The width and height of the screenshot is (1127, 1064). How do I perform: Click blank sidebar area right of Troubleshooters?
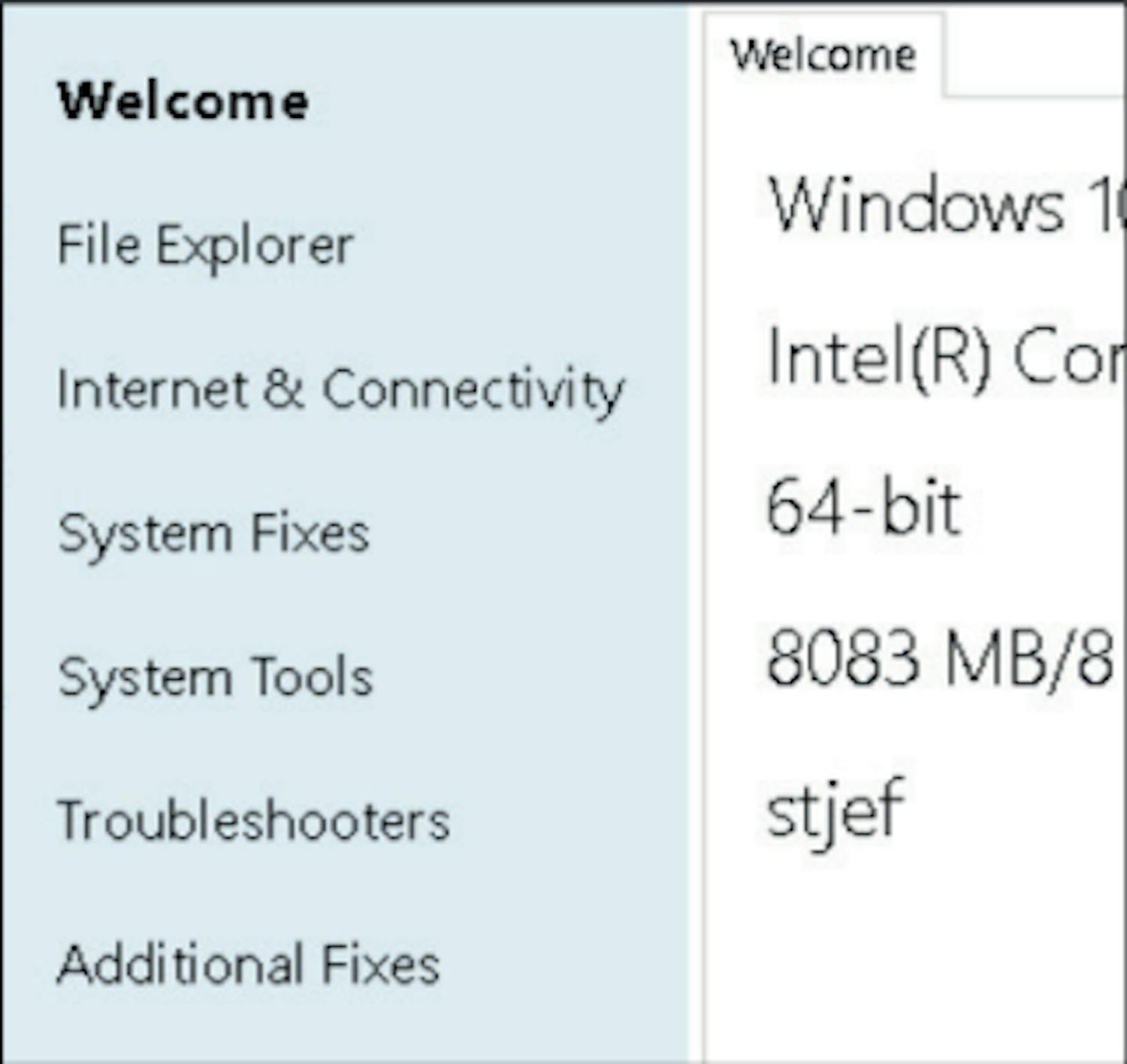click(571, 821)
